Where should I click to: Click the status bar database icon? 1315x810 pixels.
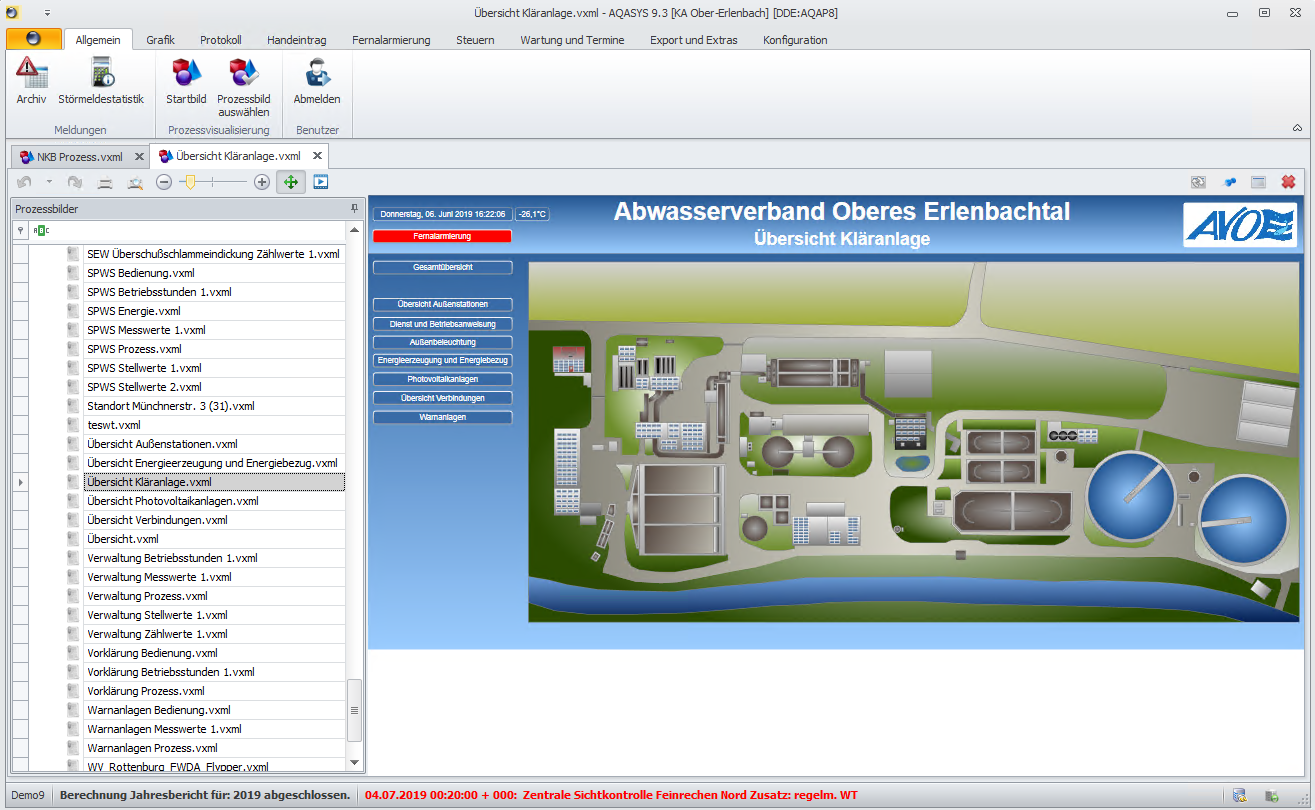[x=1239, y=795]
